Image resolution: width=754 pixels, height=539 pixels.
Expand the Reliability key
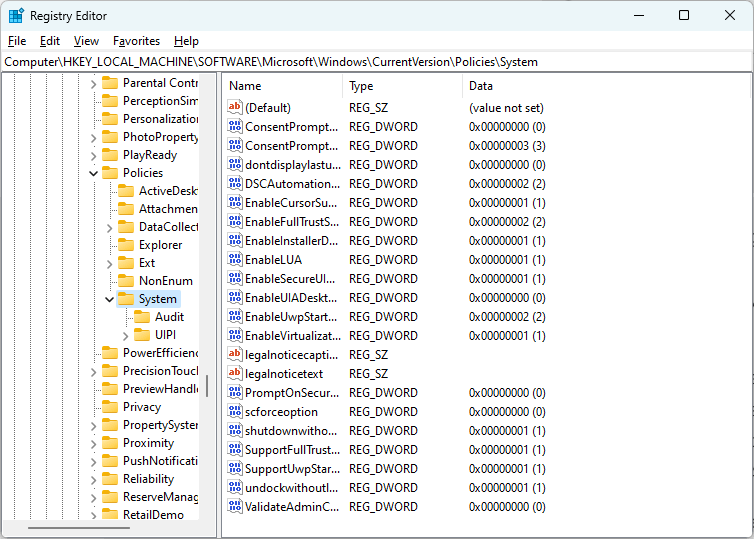click(93, 479)
